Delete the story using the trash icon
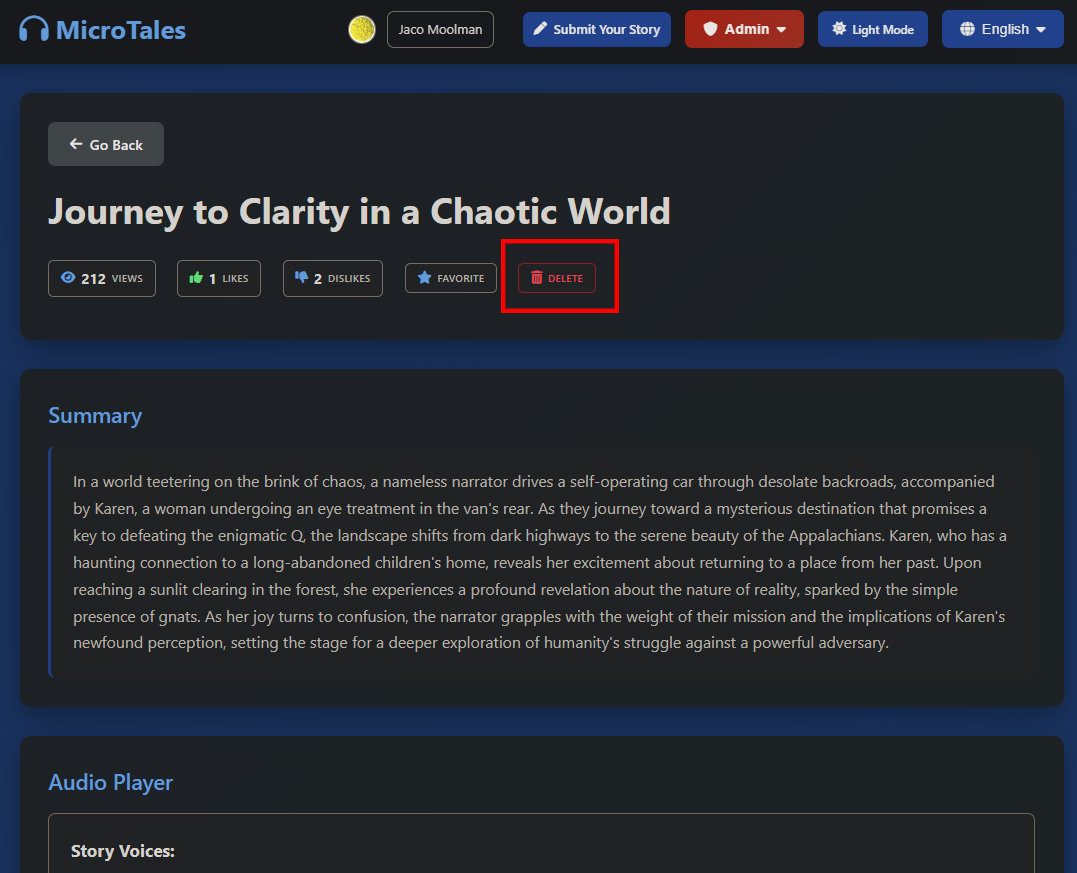 pos(537,278)
